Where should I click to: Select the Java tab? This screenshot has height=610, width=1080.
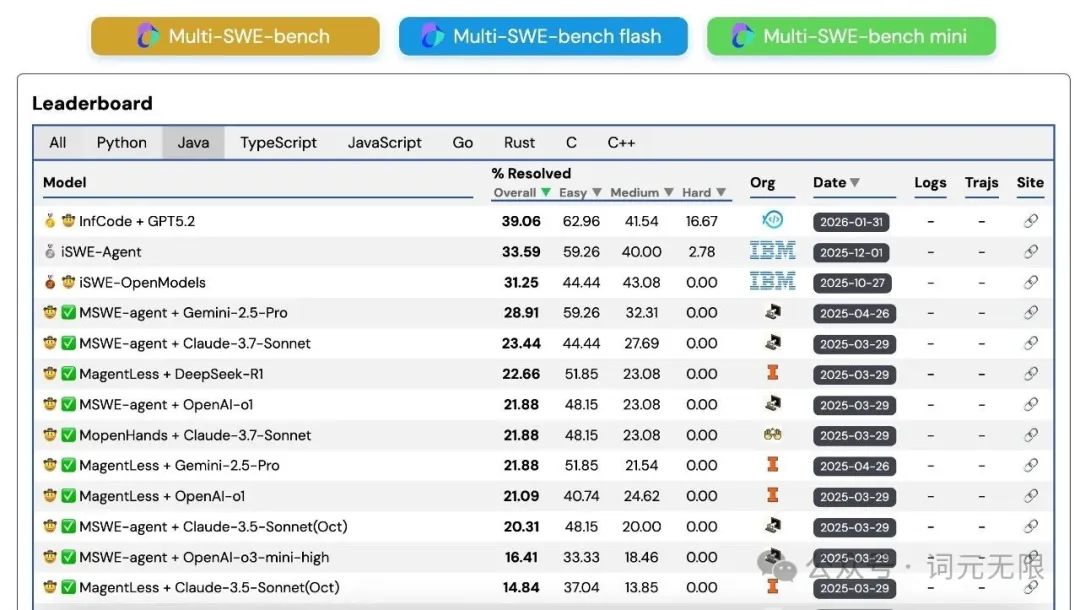(194, 143)
